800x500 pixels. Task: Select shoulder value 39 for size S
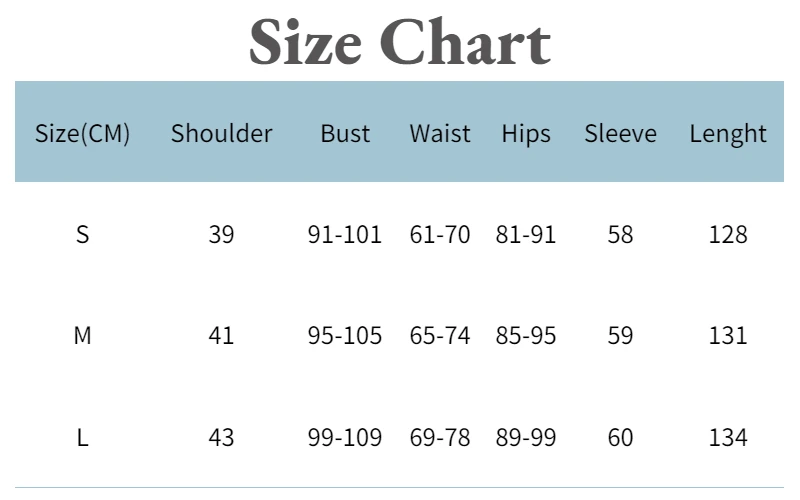coord(221,235)
